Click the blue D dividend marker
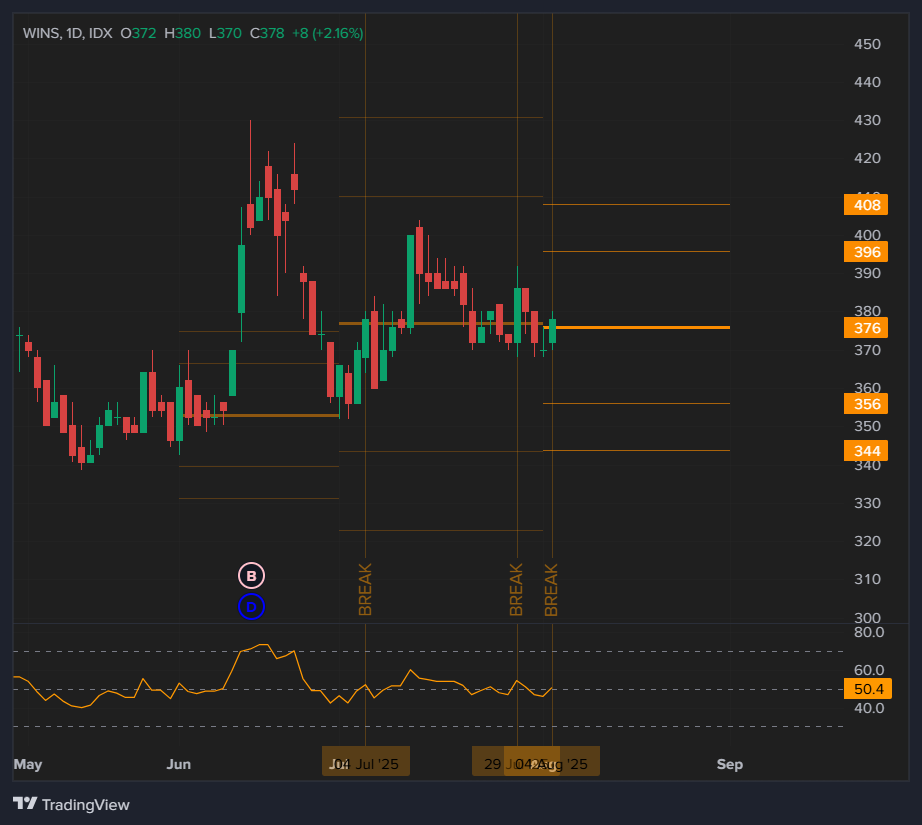Image resolution: width=922 pixels, height=825 pixels. coord(251,607)
